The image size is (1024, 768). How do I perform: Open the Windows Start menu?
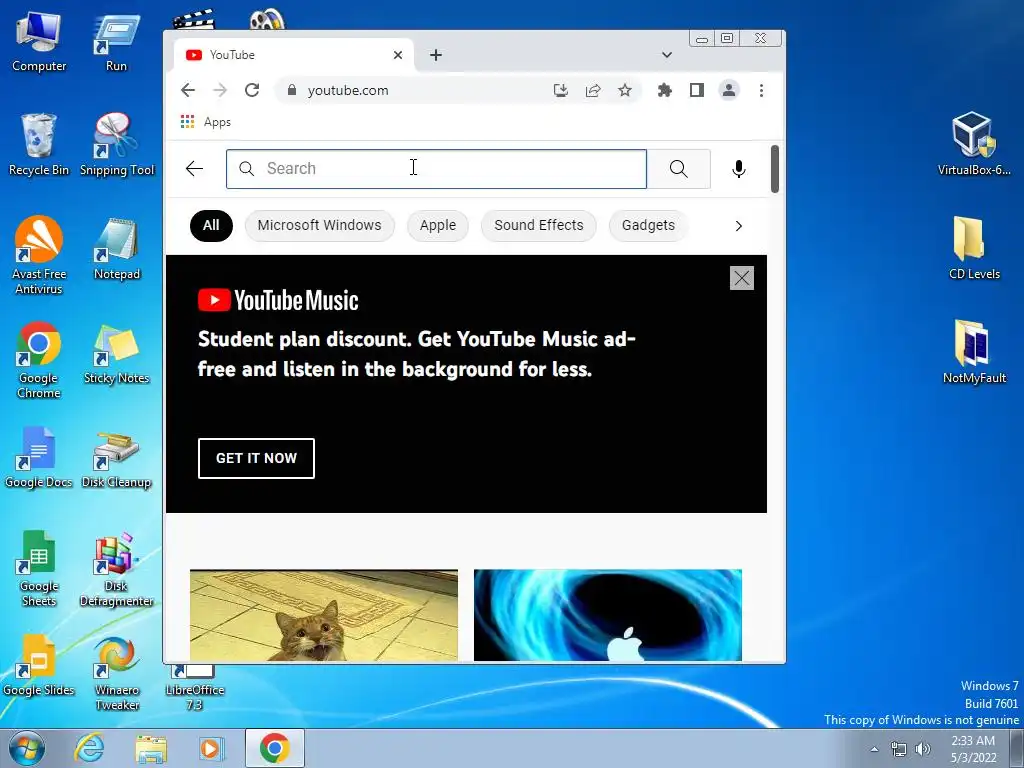[27, 748]
